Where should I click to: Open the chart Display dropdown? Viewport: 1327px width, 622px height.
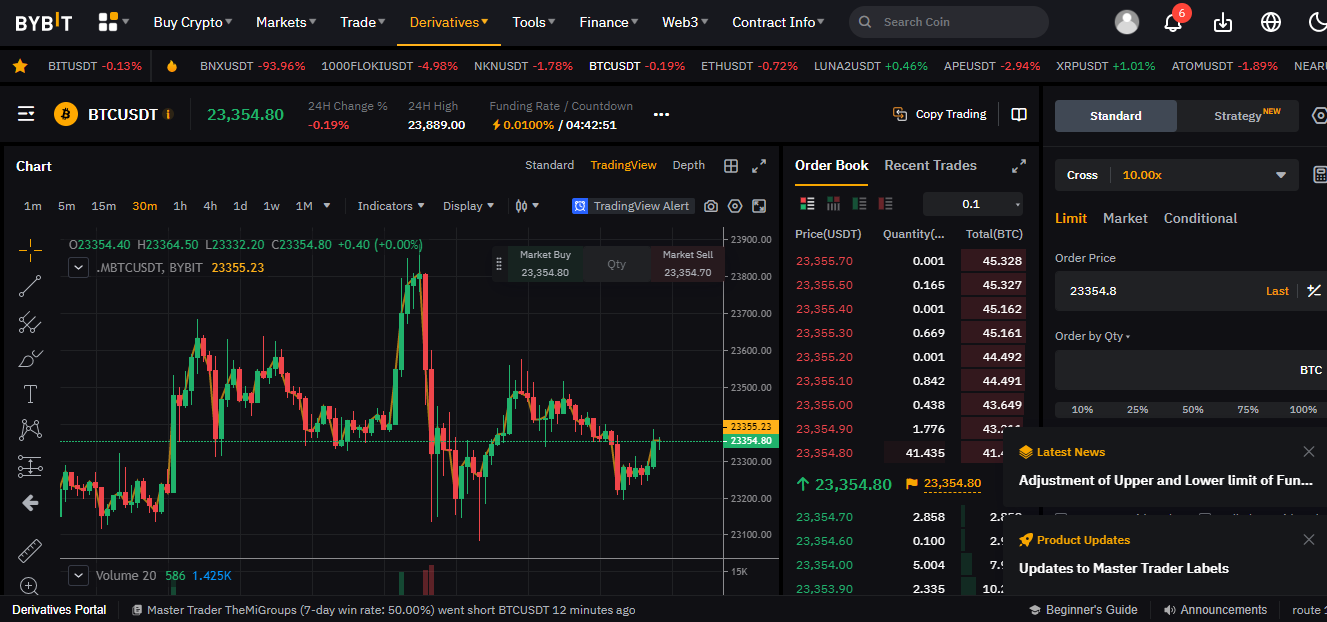coord(469,206)
